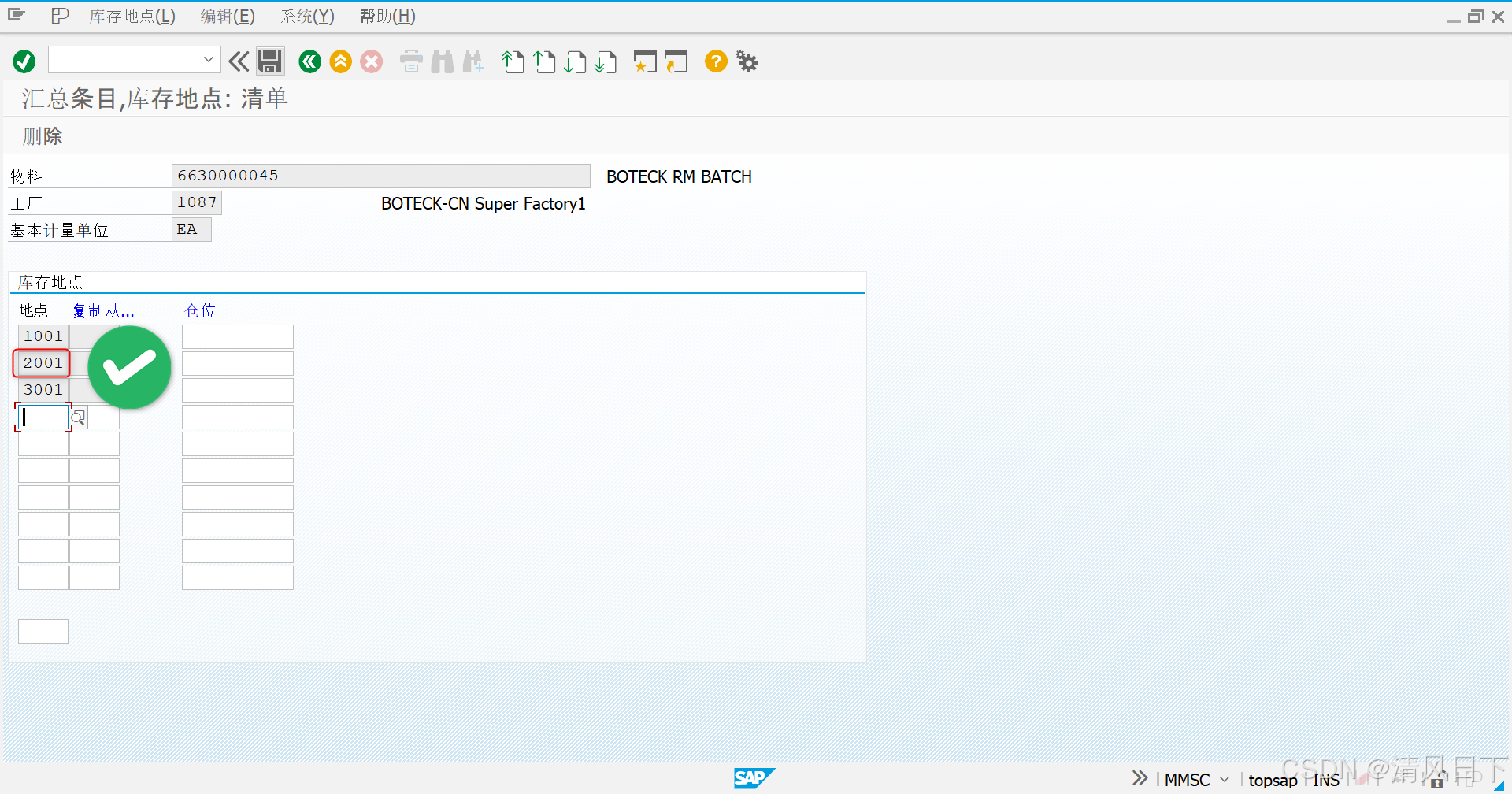Jump to first page using the page-up icon
The image size is (1512, 794).
coord(513,61)
